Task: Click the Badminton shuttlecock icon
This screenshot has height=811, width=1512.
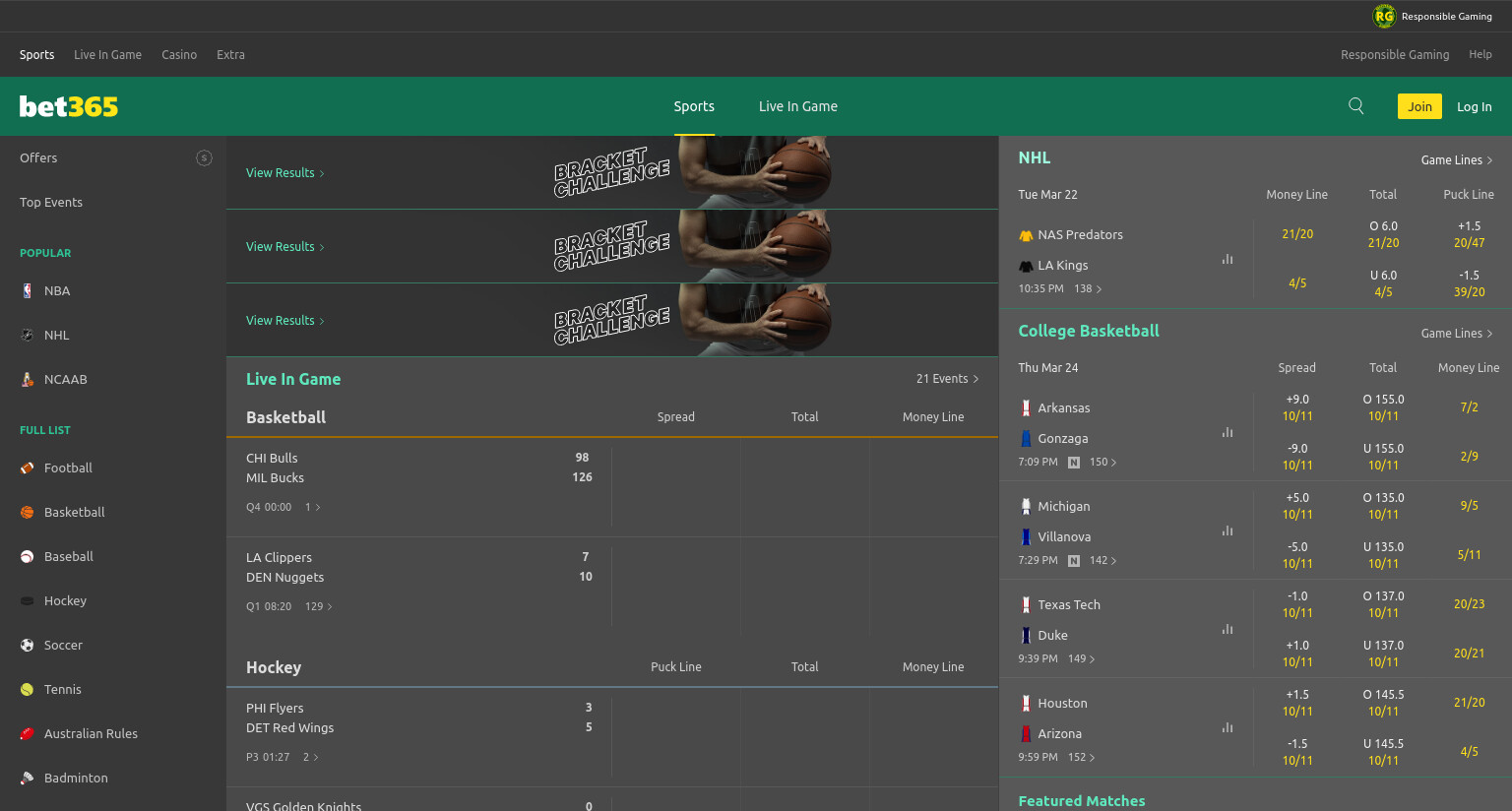Action: coord(27,778)
